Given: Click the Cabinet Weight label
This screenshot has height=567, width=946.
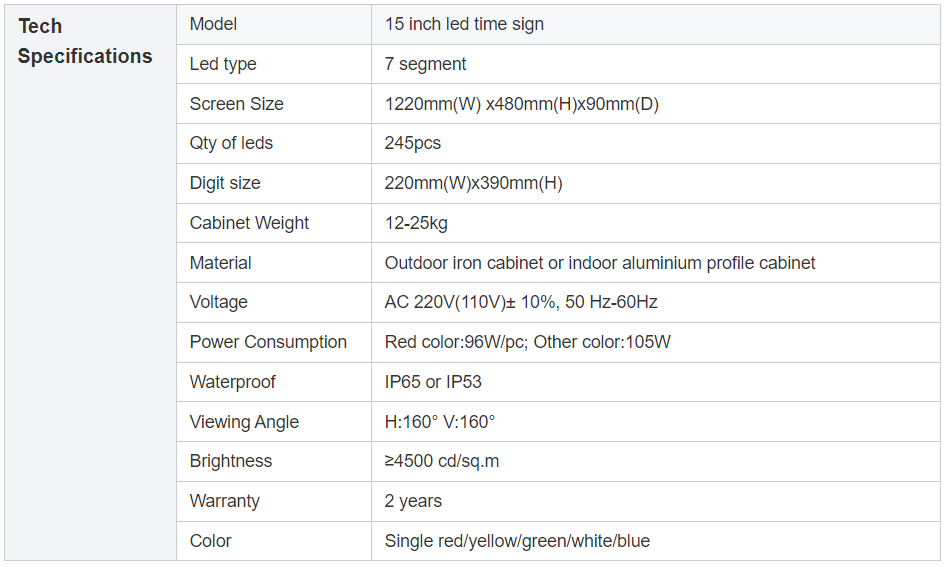Looking at the screenshot, I should coord(249,223).
